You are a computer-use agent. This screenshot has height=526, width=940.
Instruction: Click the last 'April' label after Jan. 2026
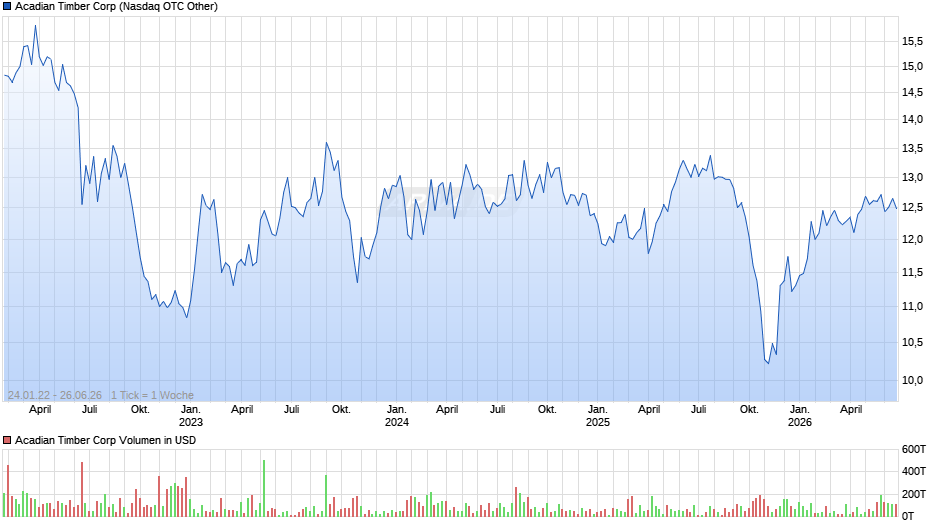pyautogui.click(x=851, y=410)
